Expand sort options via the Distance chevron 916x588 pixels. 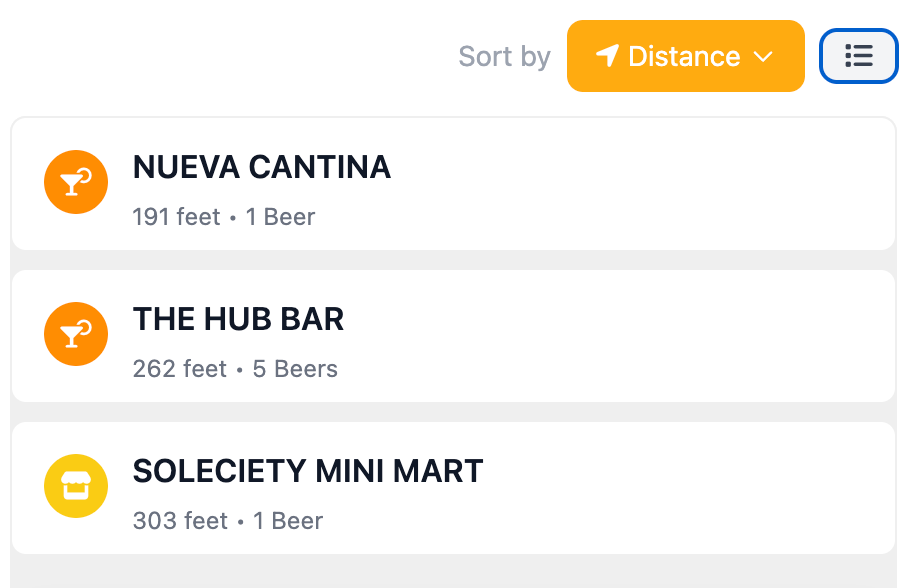tap(764, 57)
